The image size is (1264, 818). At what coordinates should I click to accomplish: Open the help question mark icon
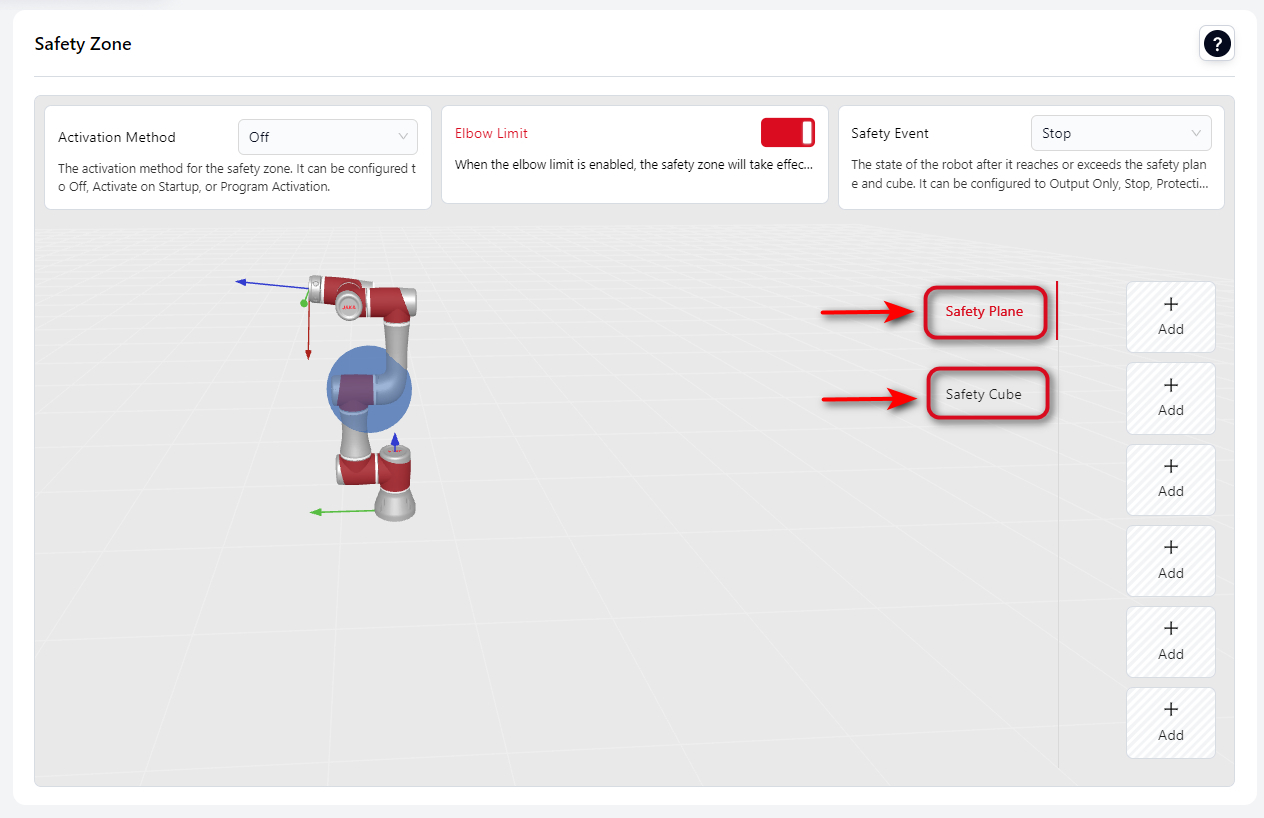(x=1217, y=44)
